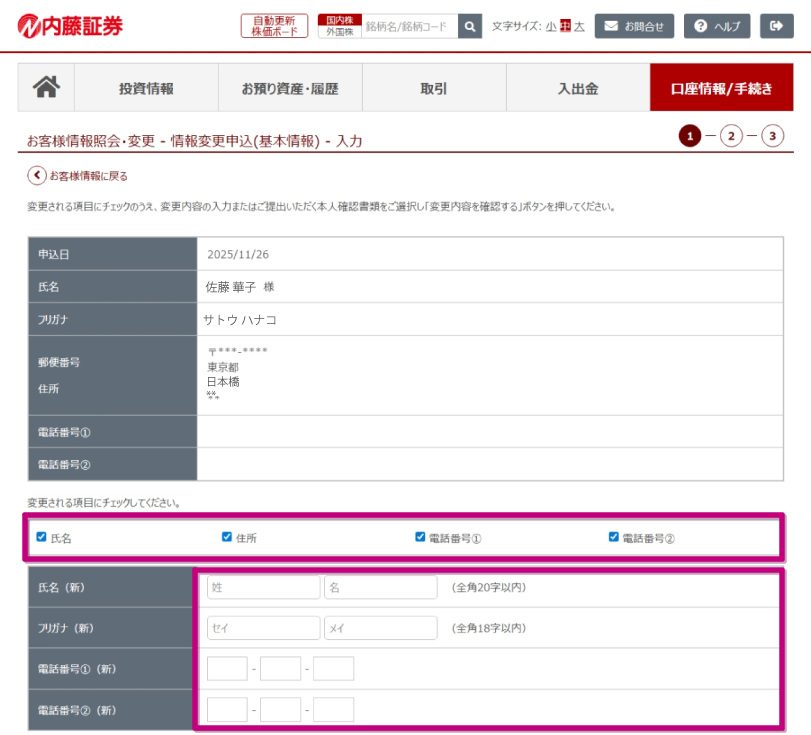Toggle the 電話番号① checkbox
Image resolution: width=811 pixels, height=735 pixels.
[x=421, y=537]
